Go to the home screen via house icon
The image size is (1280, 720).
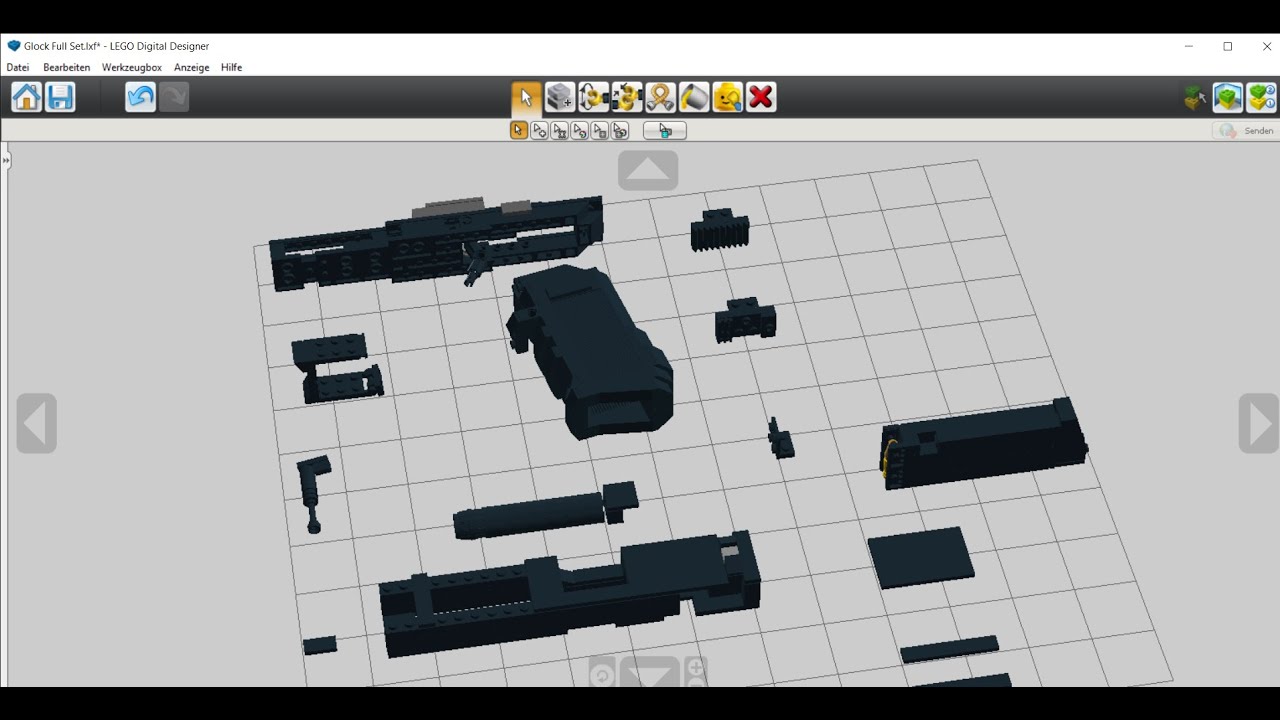pyautogui.click(x=27, y=97)
